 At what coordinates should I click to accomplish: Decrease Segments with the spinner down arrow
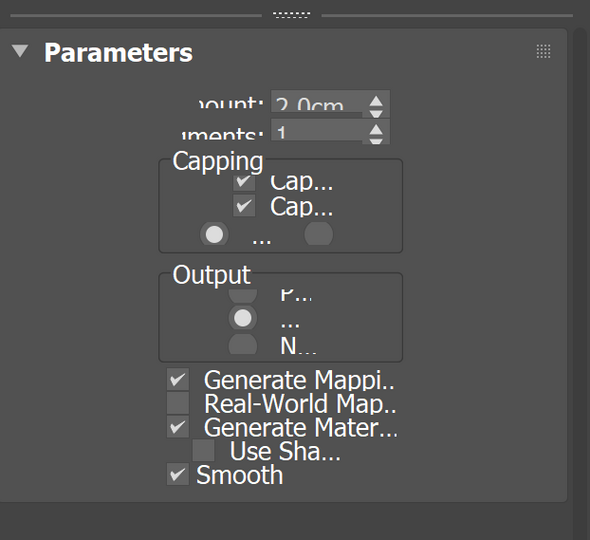(376, 141)
